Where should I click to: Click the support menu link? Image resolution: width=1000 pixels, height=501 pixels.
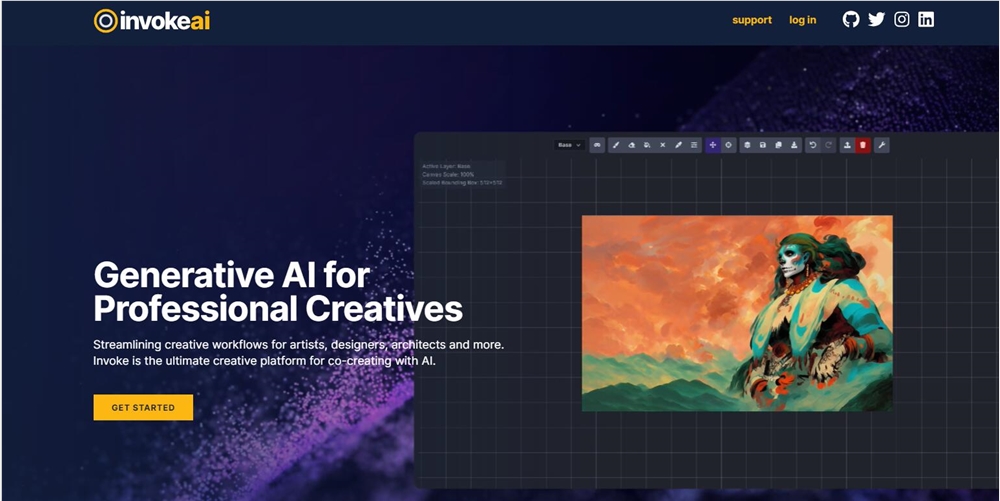[752, 20]
